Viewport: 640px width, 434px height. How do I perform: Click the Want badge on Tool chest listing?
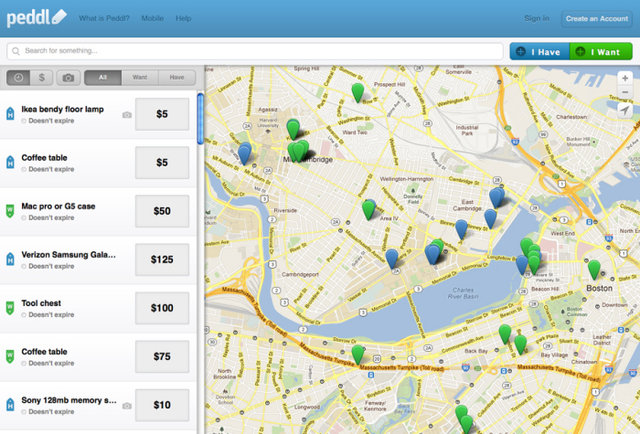tap(10, 308)
